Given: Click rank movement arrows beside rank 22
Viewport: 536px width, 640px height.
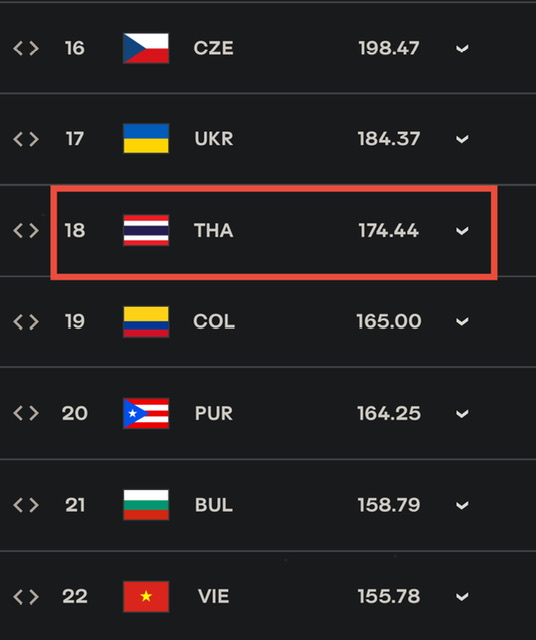Looking at the screenshot, I should 26,597.
